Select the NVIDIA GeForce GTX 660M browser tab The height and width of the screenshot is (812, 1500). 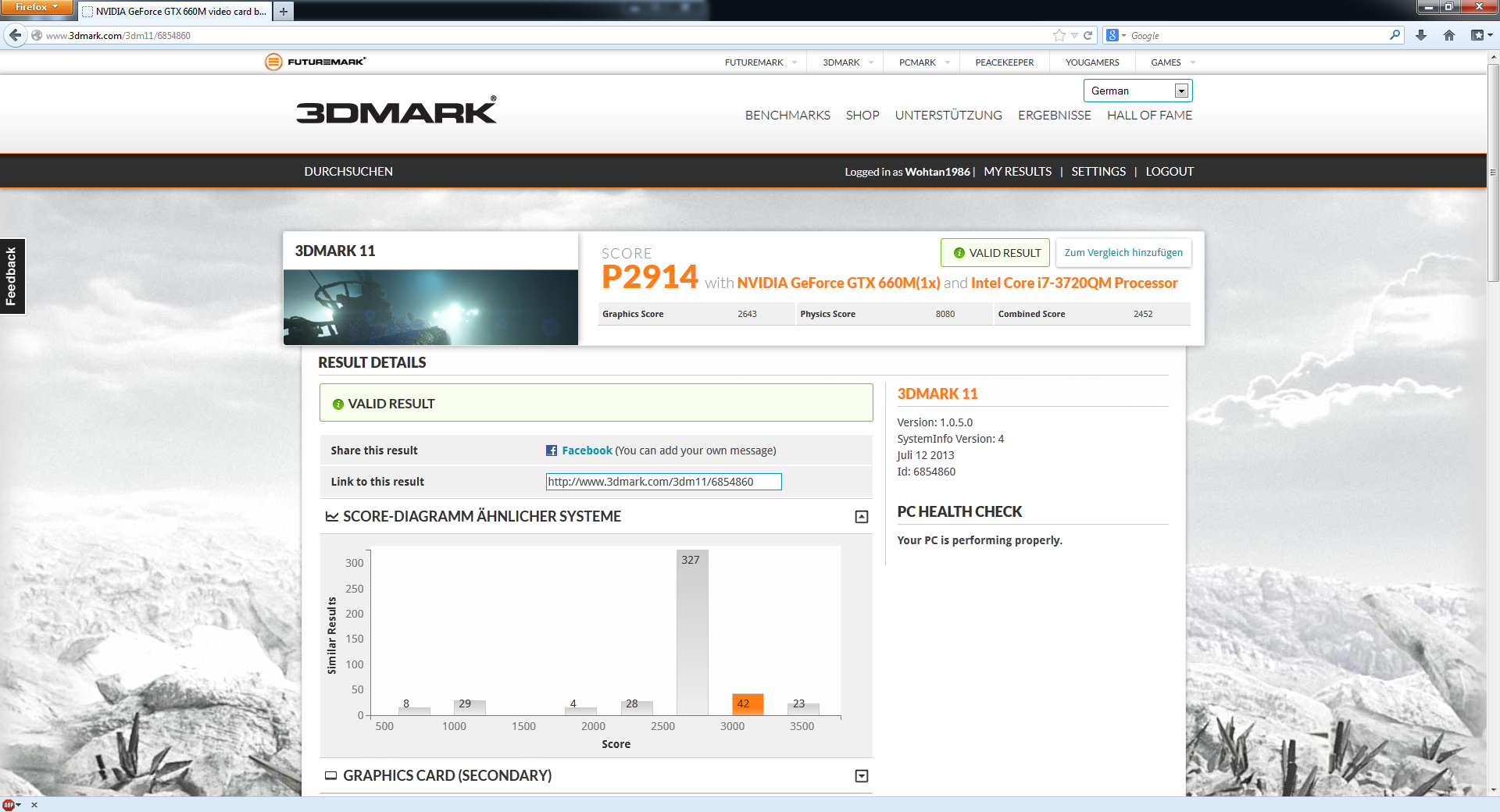tap(175, 11)
